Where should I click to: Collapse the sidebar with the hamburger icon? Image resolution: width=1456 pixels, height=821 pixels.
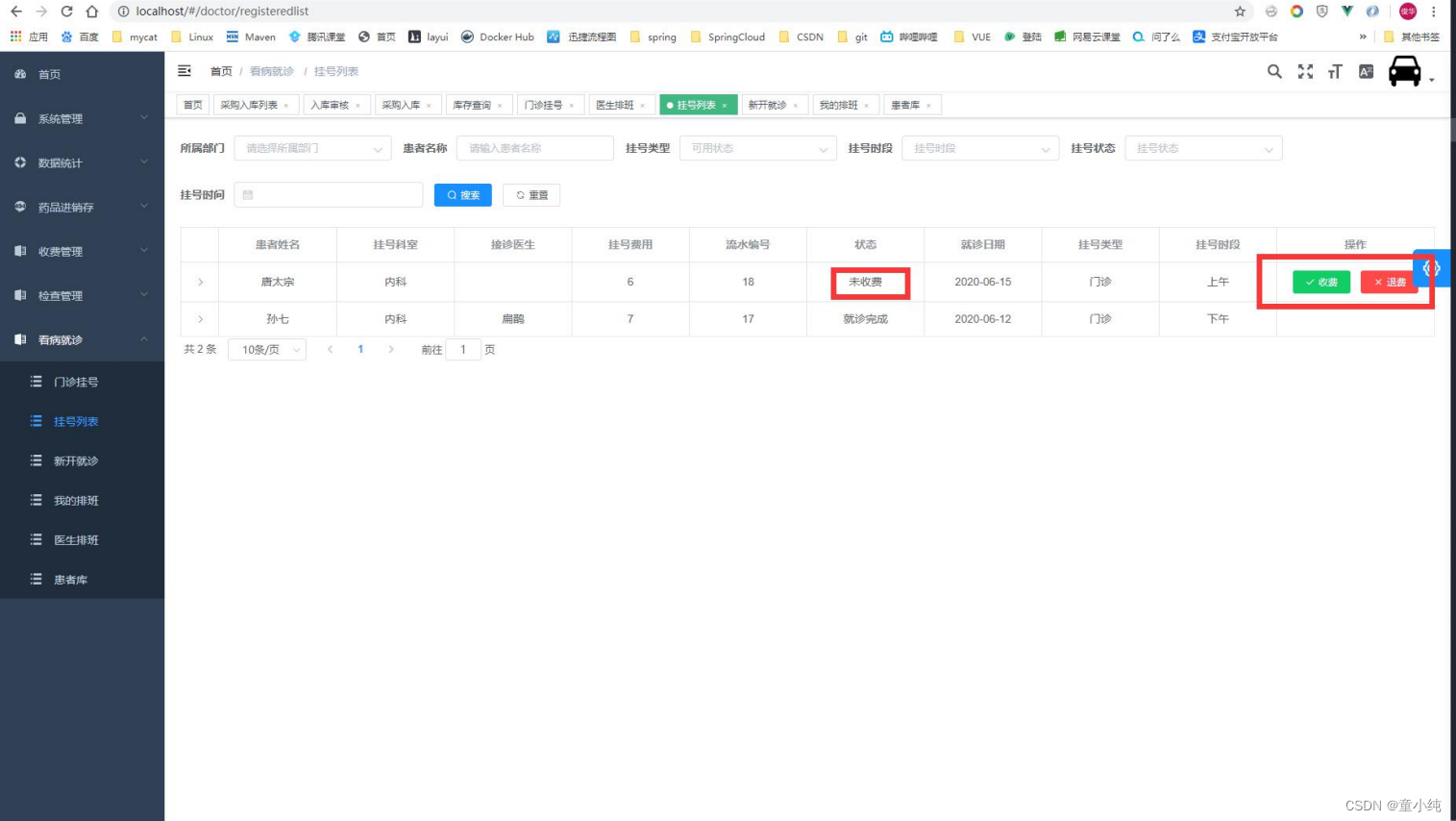click(185, 71)
